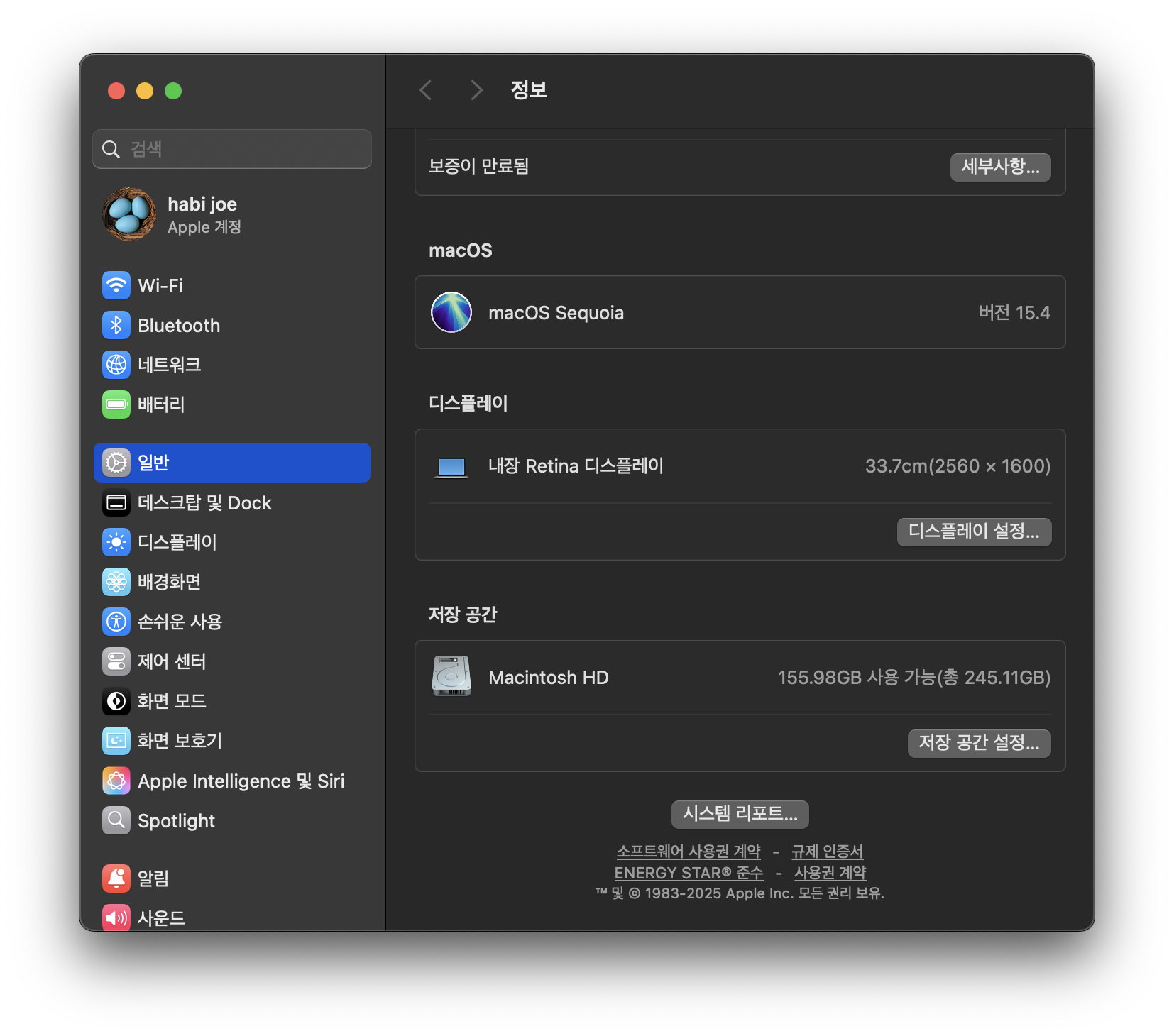Open 시스템 리포트... button

(740, 814)
